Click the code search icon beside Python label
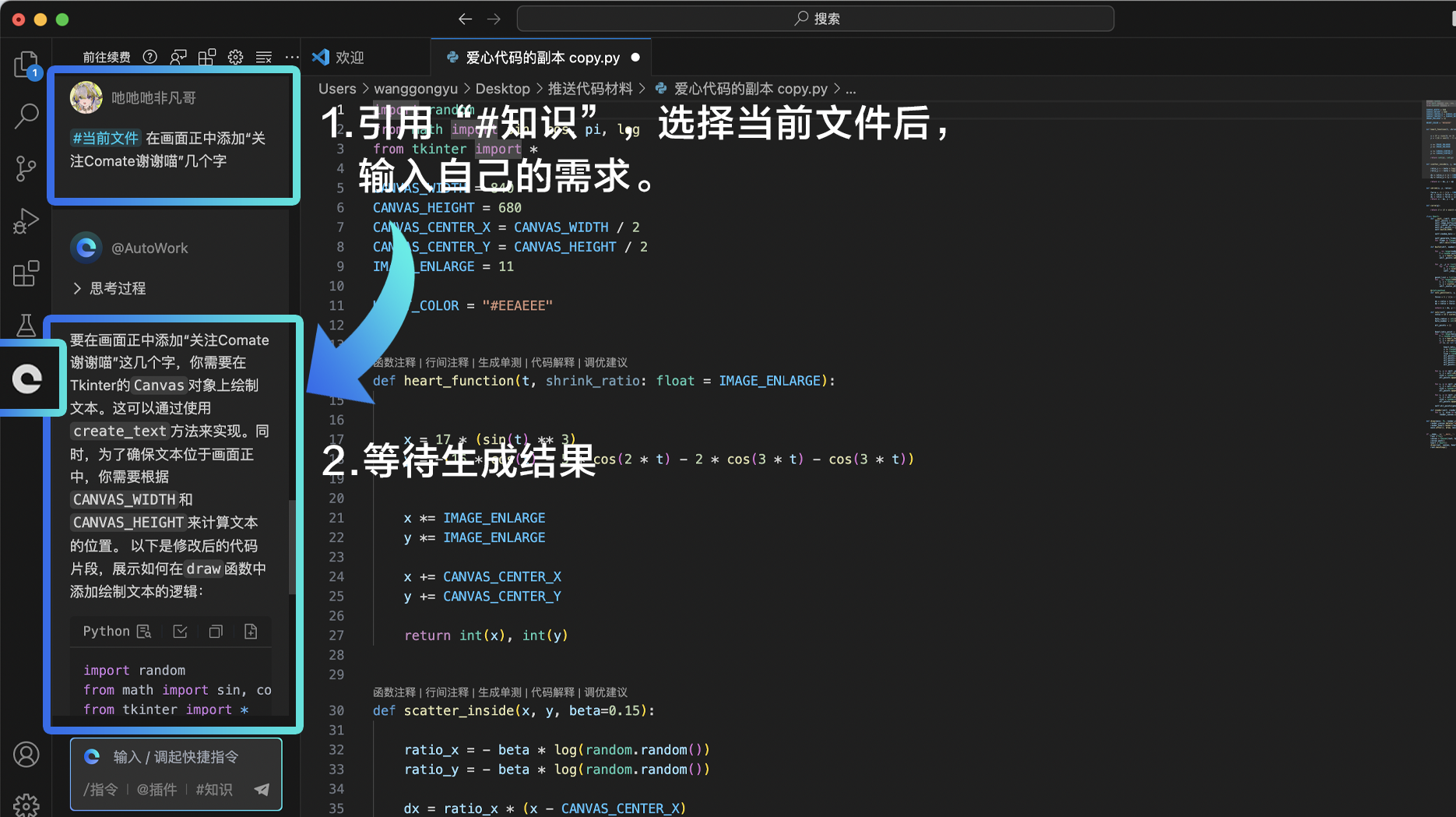 [144, 632]
